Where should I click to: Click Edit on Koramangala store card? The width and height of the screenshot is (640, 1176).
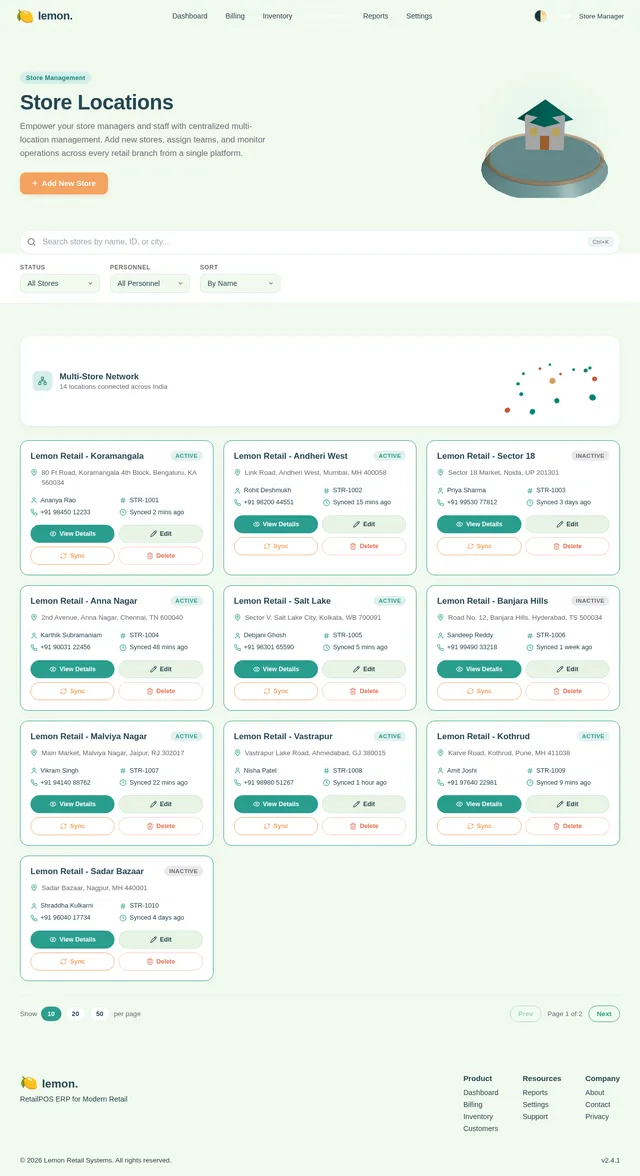[x=161, y=534]
